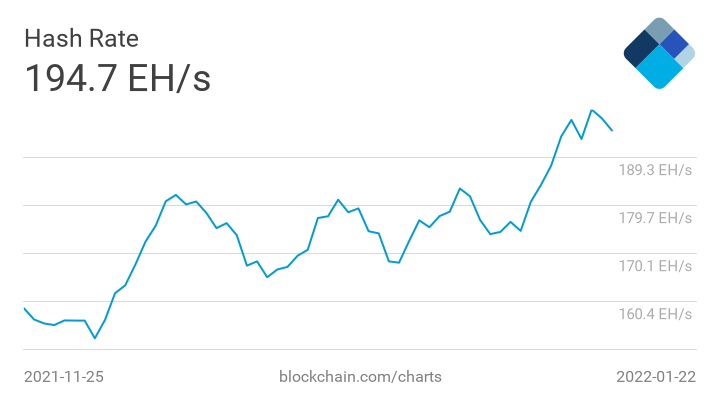Click the pale blue right logo segment
This screenshot has height=405, width=720.
click(x=685, y=56)
